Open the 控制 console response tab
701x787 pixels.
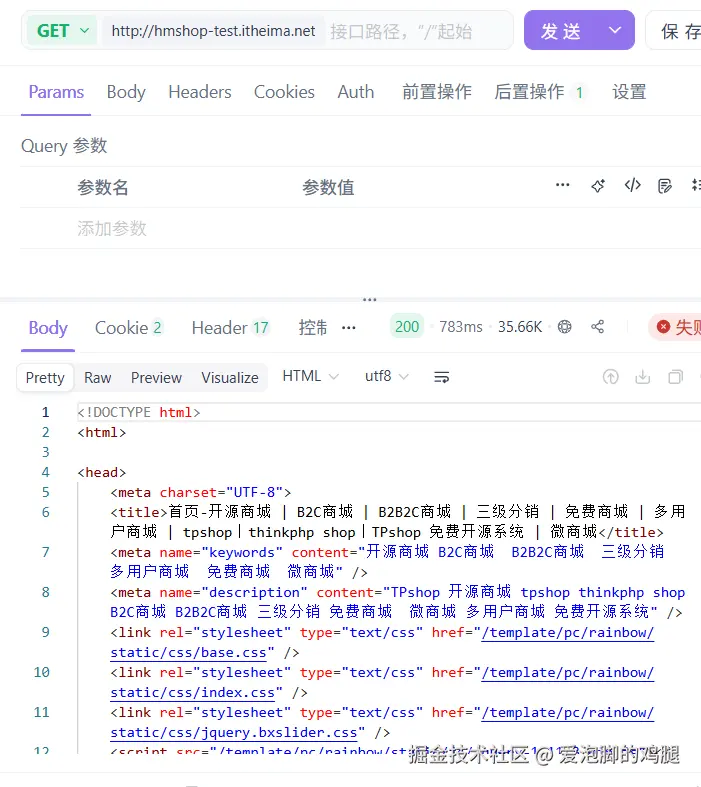pos(313,328)
